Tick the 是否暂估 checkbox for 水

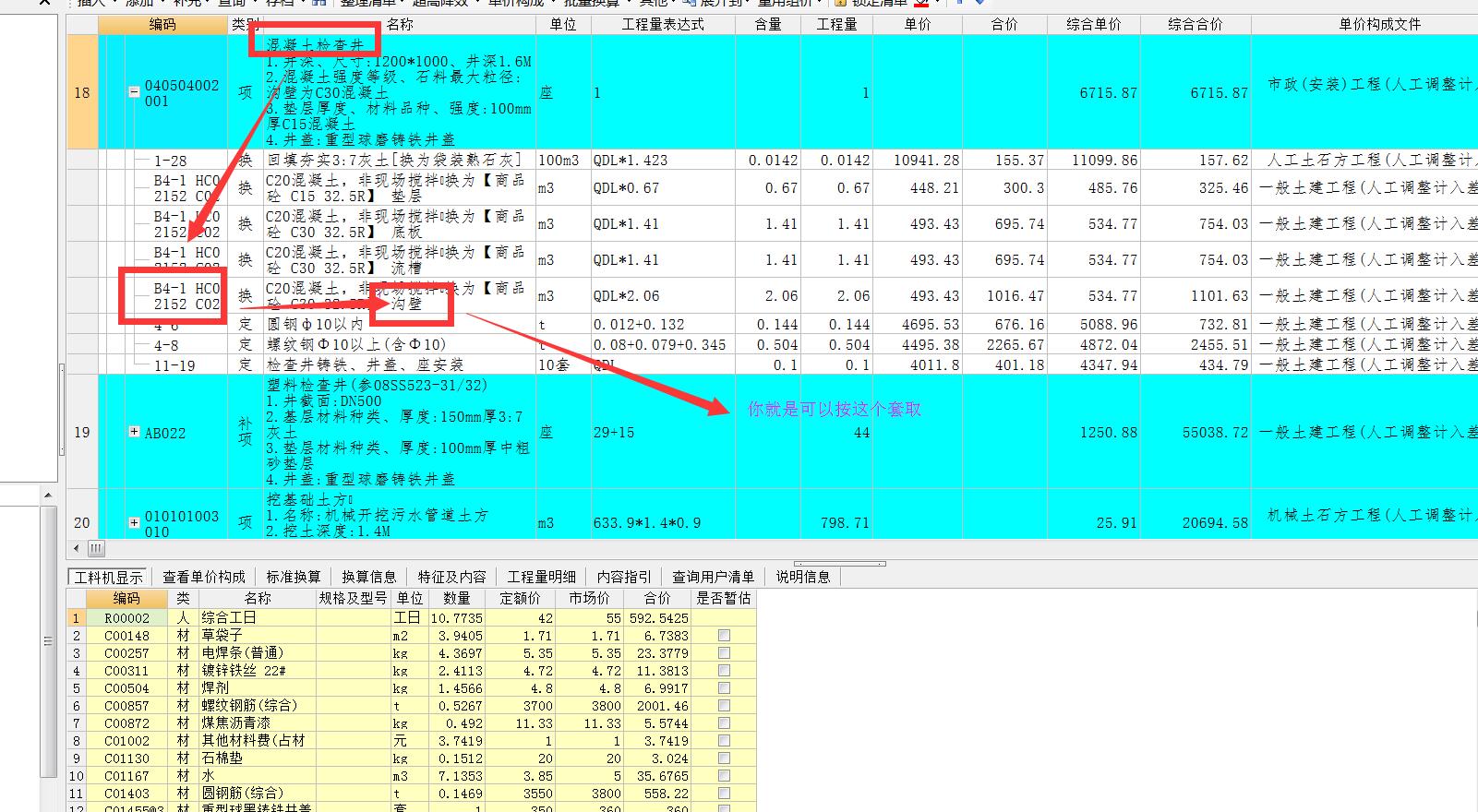(724, 776)
